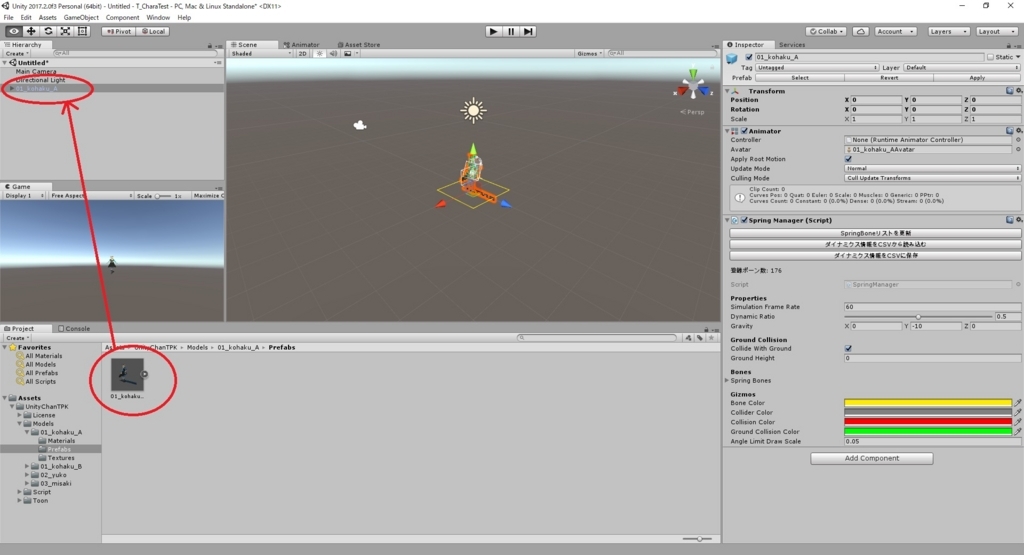1024x555 pixels.
Task: Pick Bone Color with eyedropper
Action: pos(1017,403)
